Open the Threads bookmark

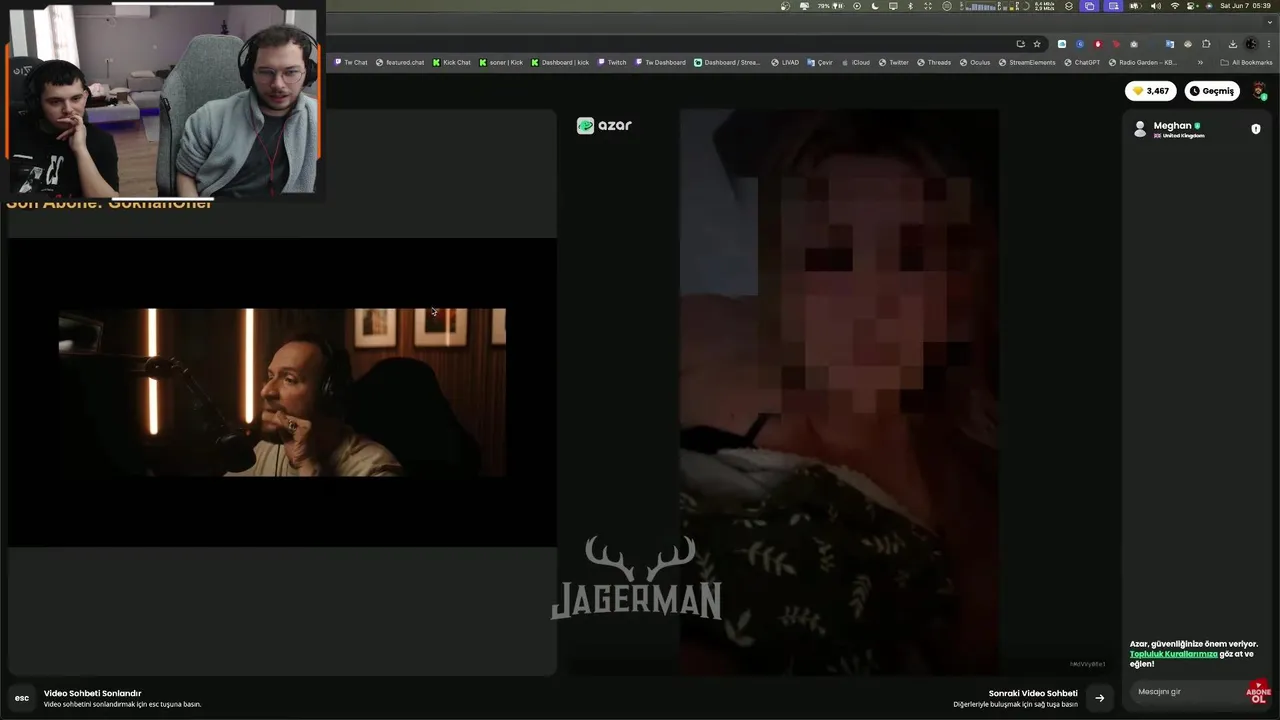tap(934, 62)
